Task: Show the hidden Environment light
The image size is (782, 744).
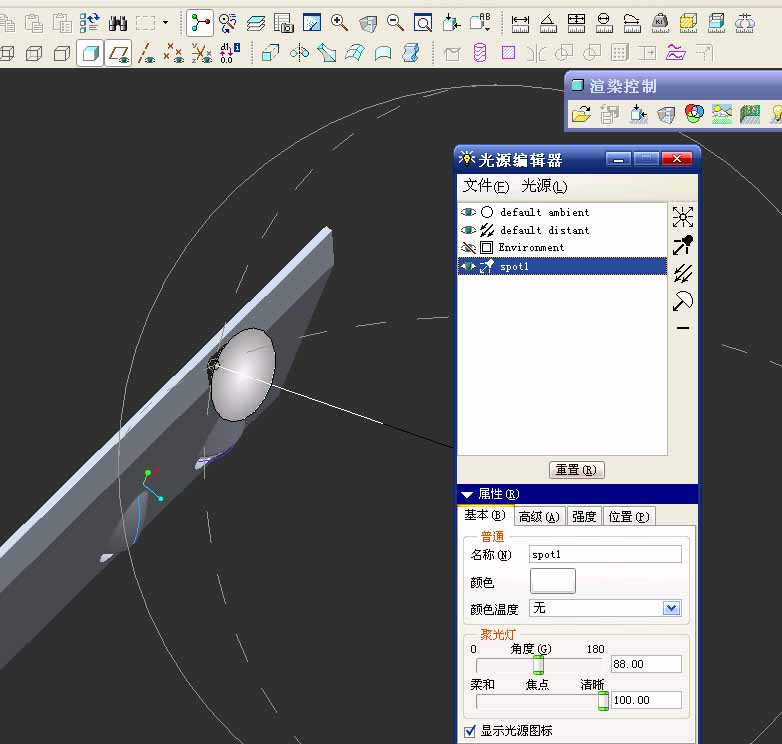Action: click(x=468, y=247)
